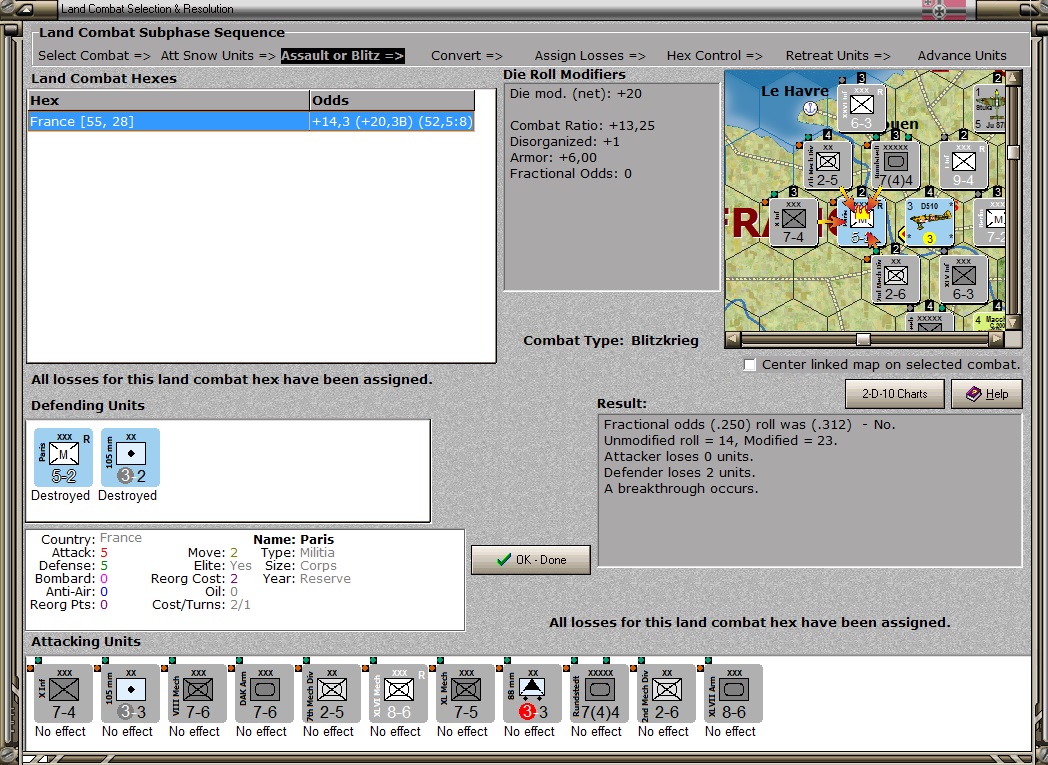Click the Advance Units subphase step
Viewport: 1048px width, 765px height.
[x=962, y=56]
